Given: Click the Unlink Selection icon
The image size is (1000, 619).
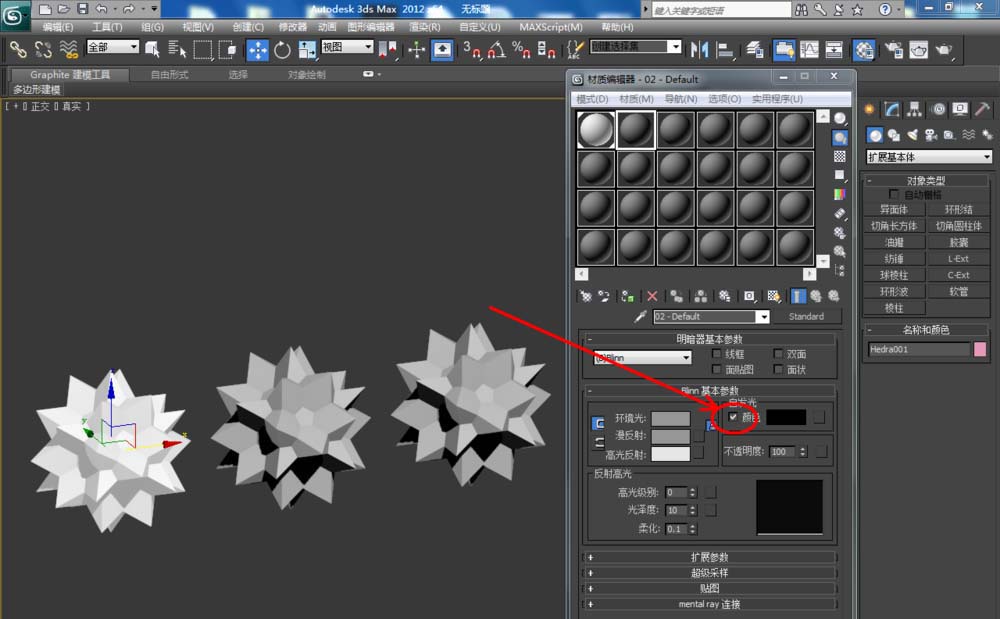Looking at the screenshot, I should coord(43,49).
